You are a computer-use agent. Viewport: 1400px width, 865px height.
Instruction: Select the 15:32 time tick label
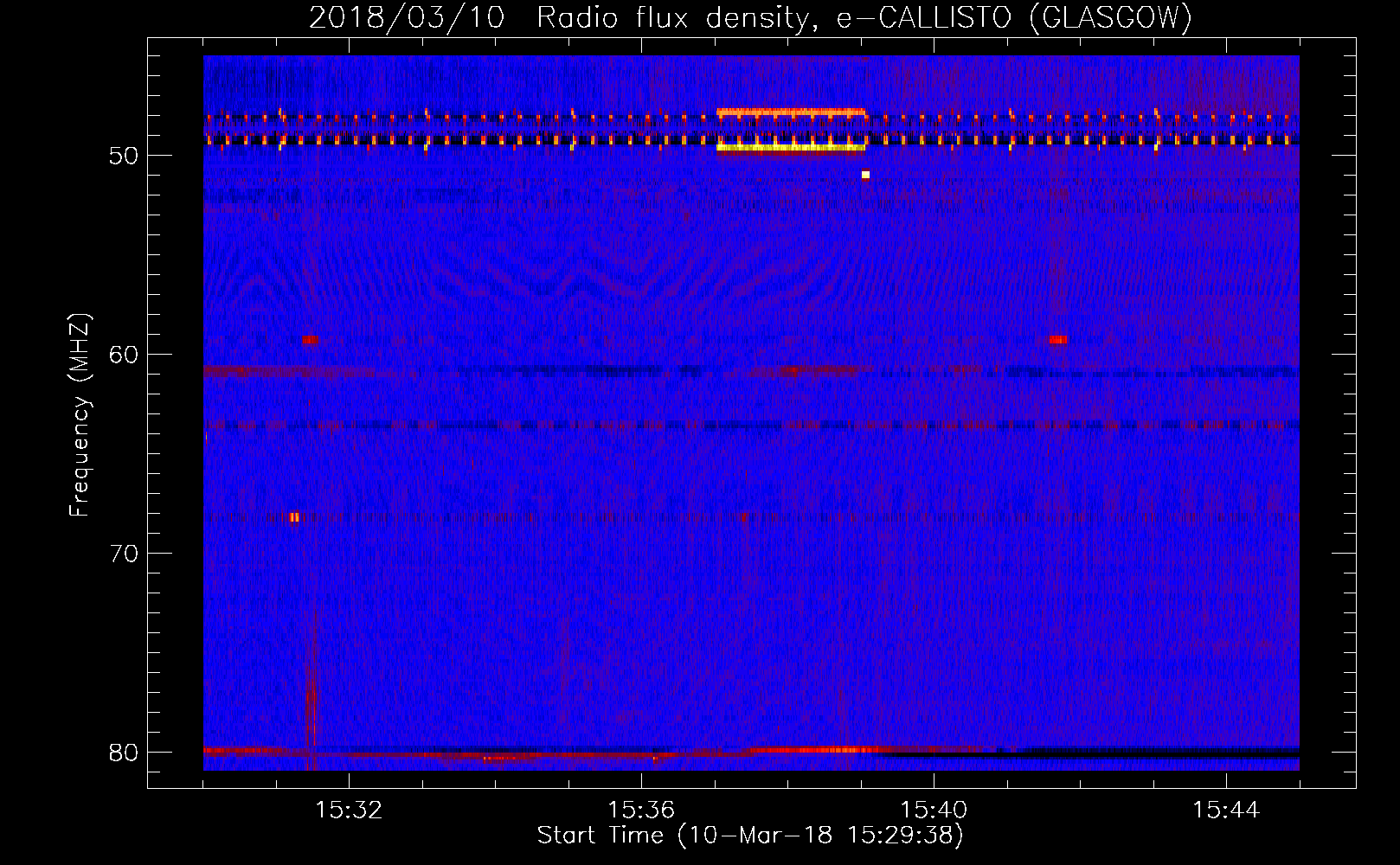(x=349, y=811)
